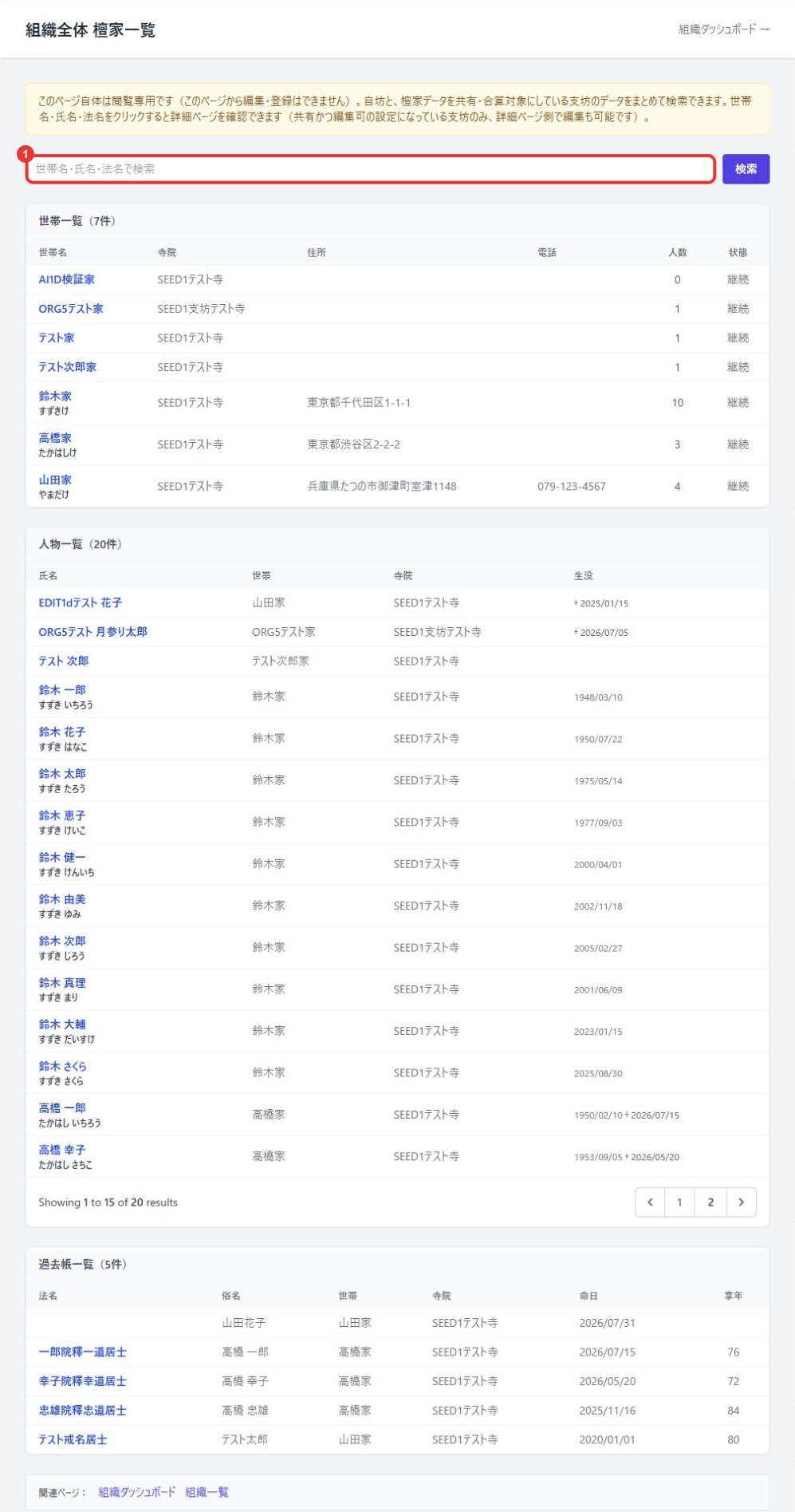Viewport: 795px width, 1512px height.
Task: Open person ORG5テスト 月参り太郎
Action: [x=93, y=632]
